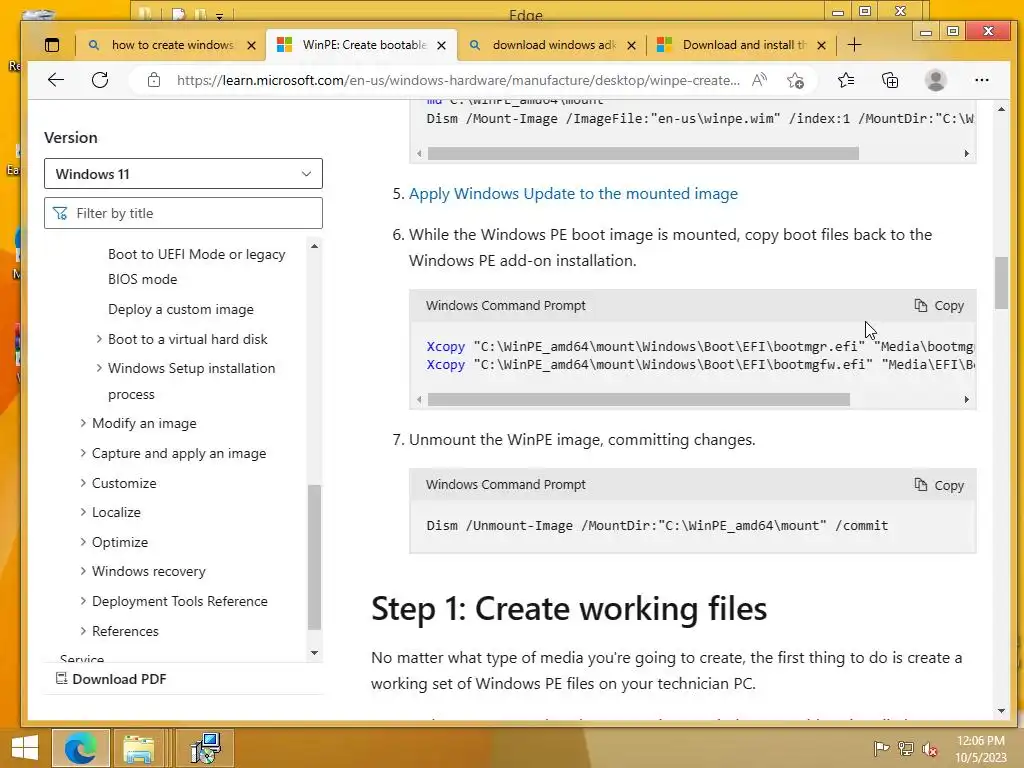Image resolution: width=1024 pixels, height=768 pixels.
Task: Close the 'how to create windows' tab
Action: point(251,45)
